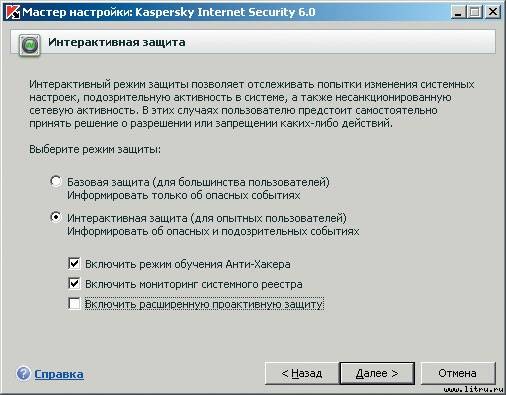506x395 pixels.
Task: Click the Выберите режим защиты label
Action: point(95,149)
